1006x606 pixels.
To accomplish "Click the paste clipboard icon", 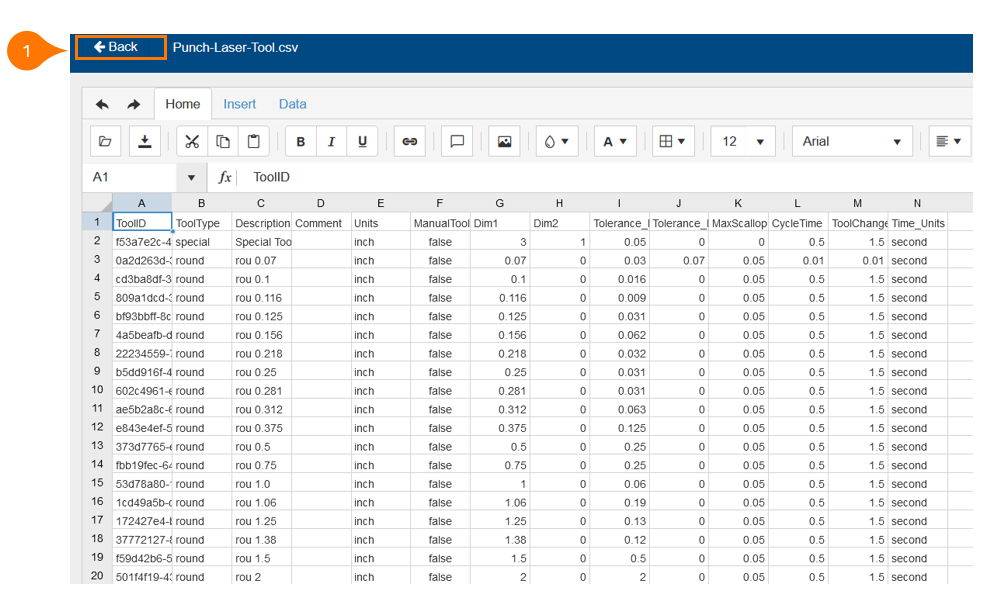I will point(254,142).
